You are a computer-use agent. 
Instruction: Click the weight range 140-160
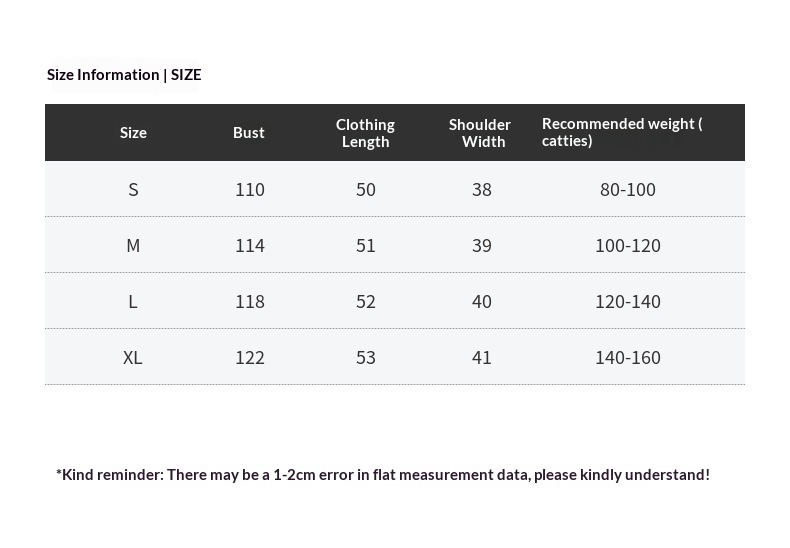(x=628, y=357)
